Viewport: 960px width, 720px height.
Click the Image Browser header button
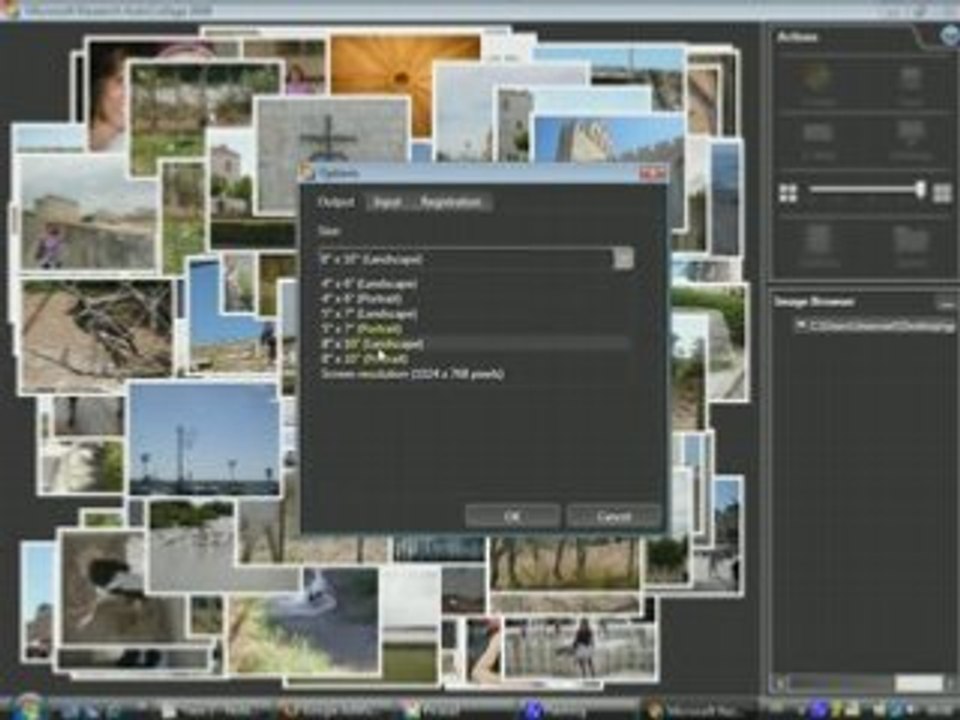947,302
